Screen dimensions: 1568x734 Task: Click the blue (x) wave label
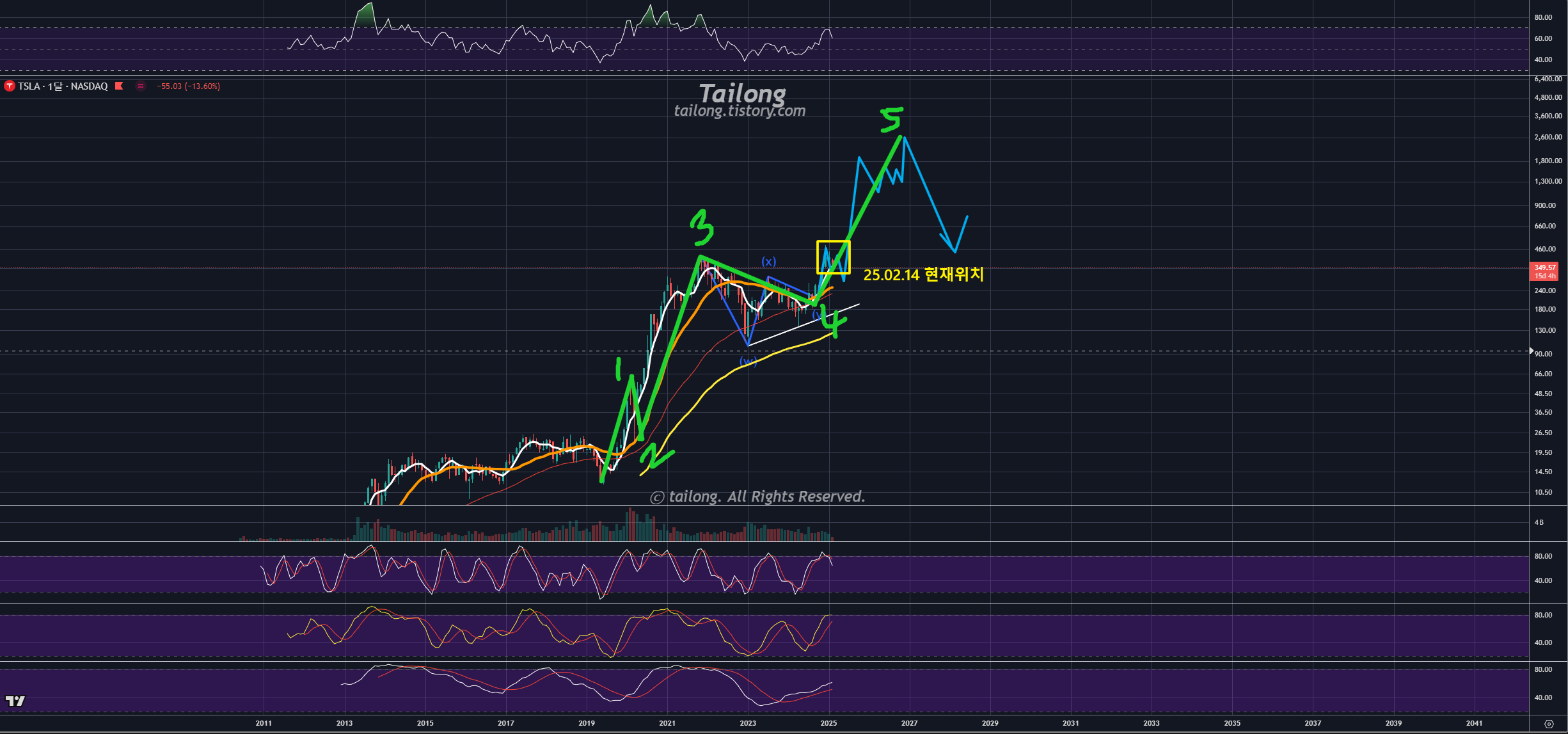pos(768,261)
